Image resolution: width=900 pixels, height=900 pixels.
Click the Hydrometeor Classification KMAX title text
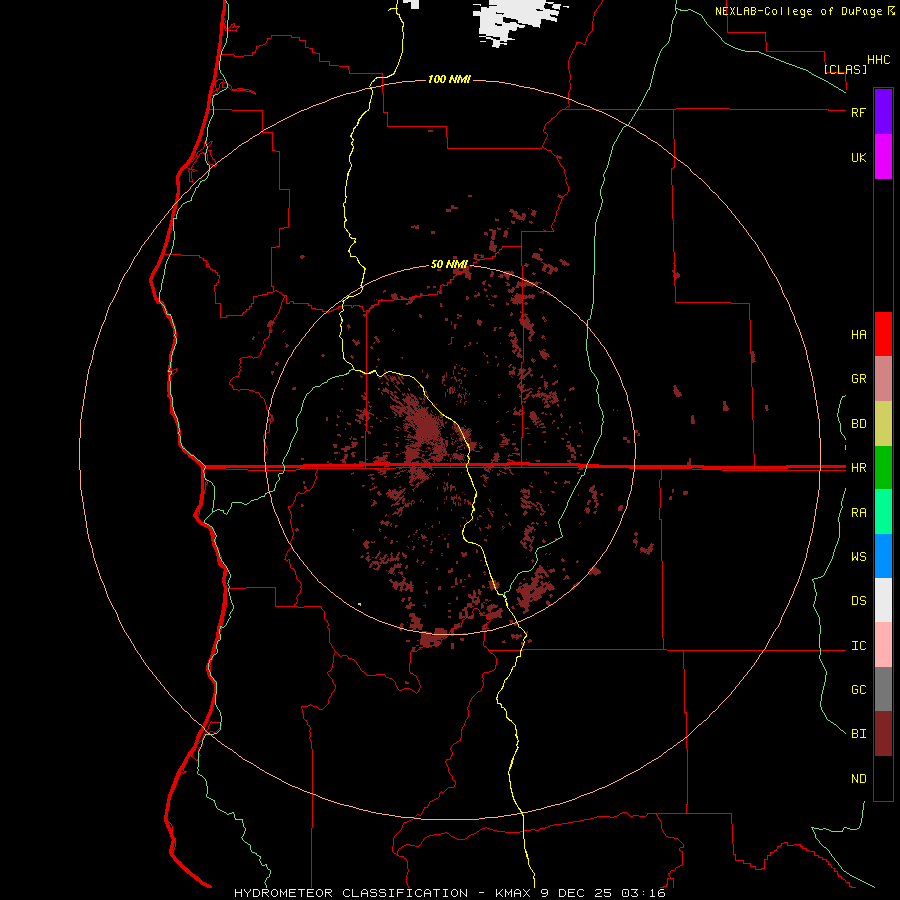point(449,893)
